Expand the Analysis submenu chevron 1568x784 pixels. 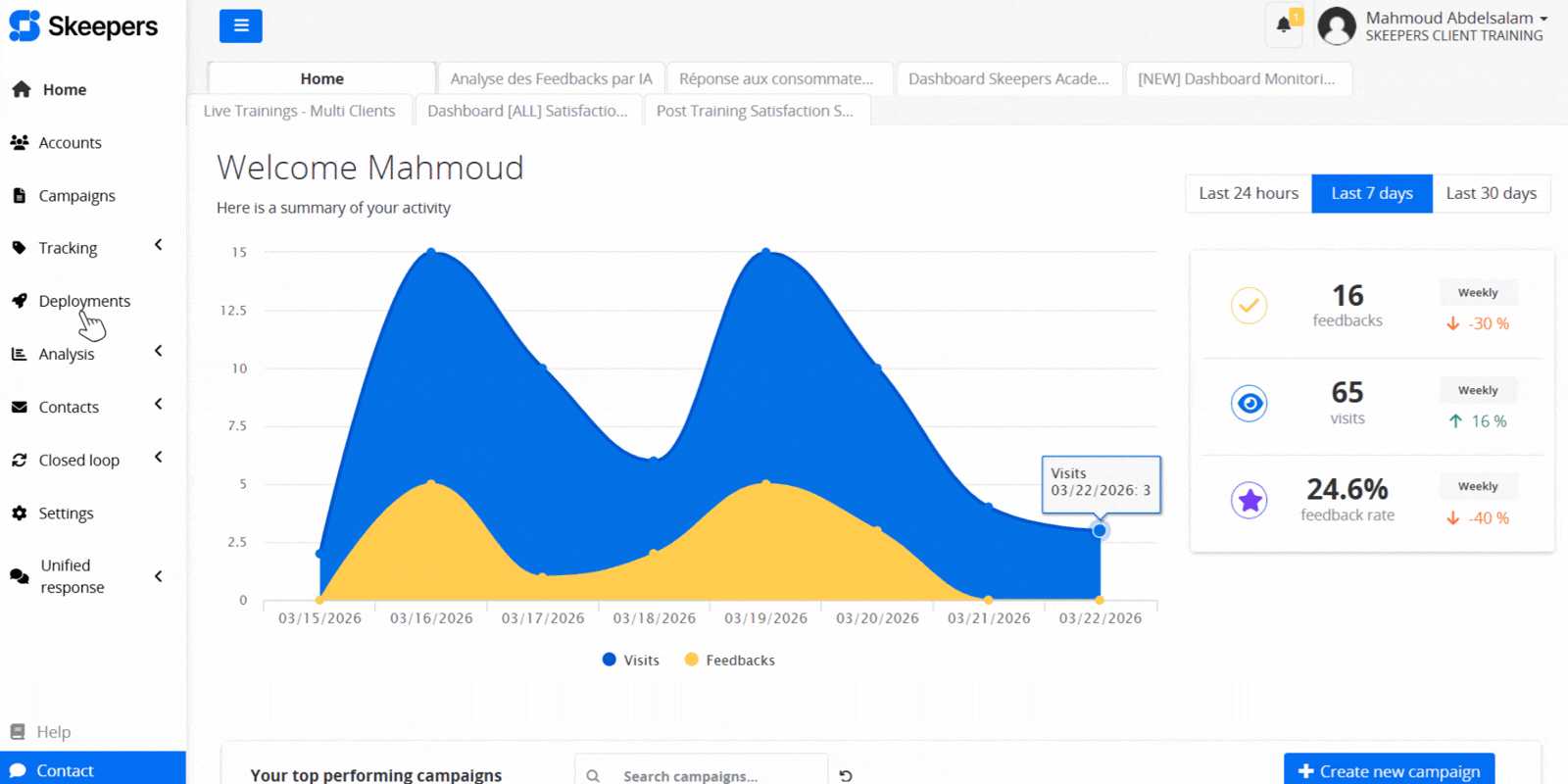pos(158,351)
